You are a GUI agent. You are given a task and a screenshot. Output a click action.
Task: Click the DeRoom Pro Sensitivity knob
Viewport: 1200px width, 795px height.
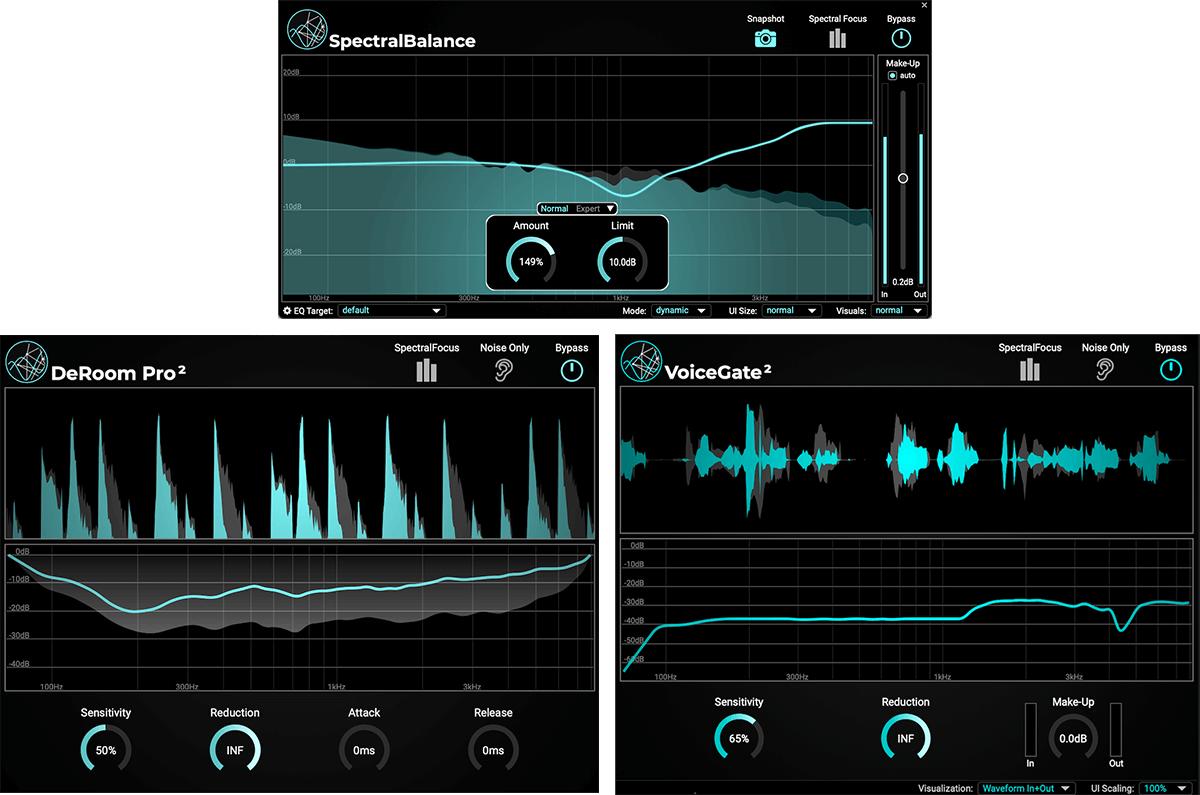pyautogui.click(x=105, y=750)
